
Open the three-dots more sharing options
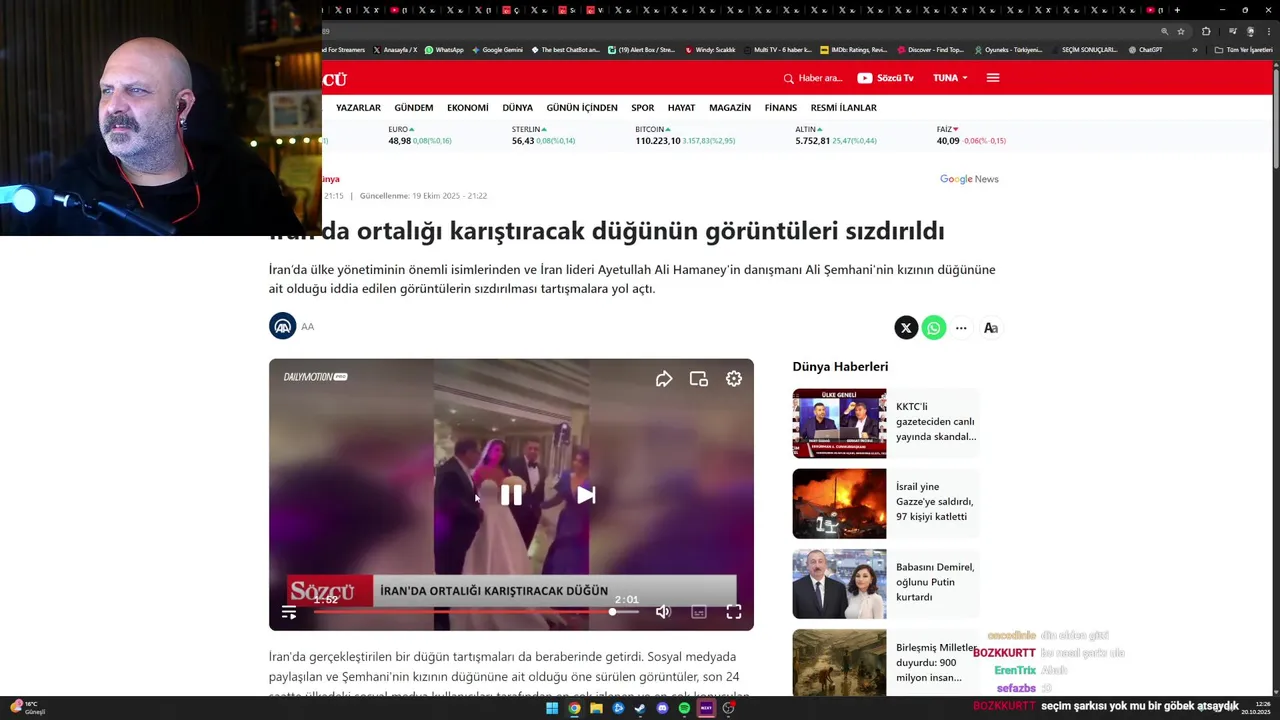(x=961, y=327)
